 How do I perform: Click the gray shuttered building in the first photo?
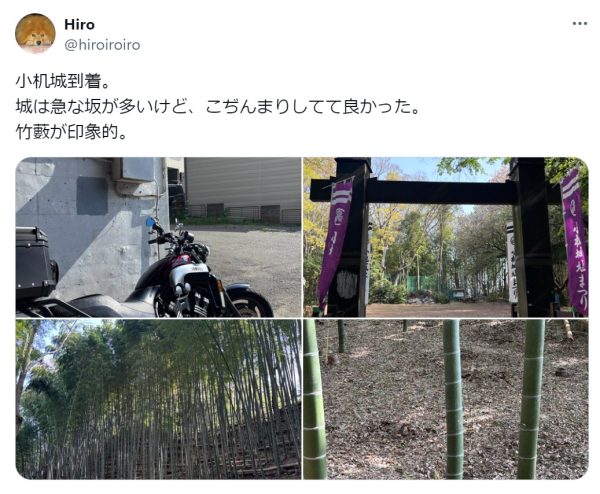[x=243, y=191]
